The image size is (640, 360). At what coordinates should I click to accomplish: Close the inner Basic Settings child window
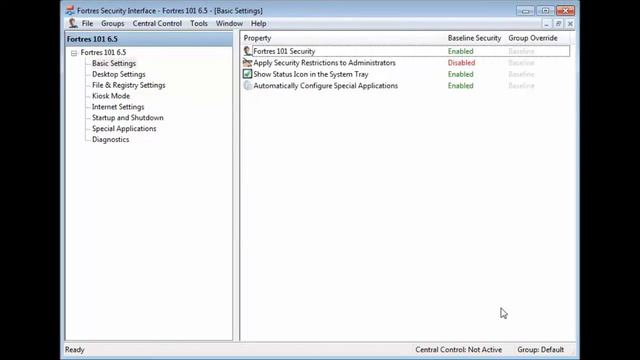570,24
